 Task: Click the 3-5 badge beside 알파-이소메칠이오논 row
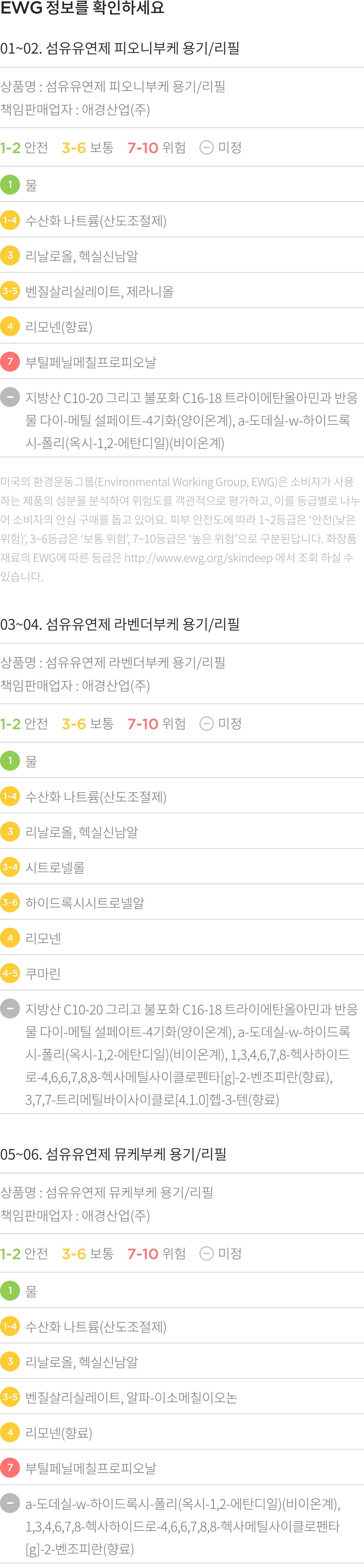10,1397
